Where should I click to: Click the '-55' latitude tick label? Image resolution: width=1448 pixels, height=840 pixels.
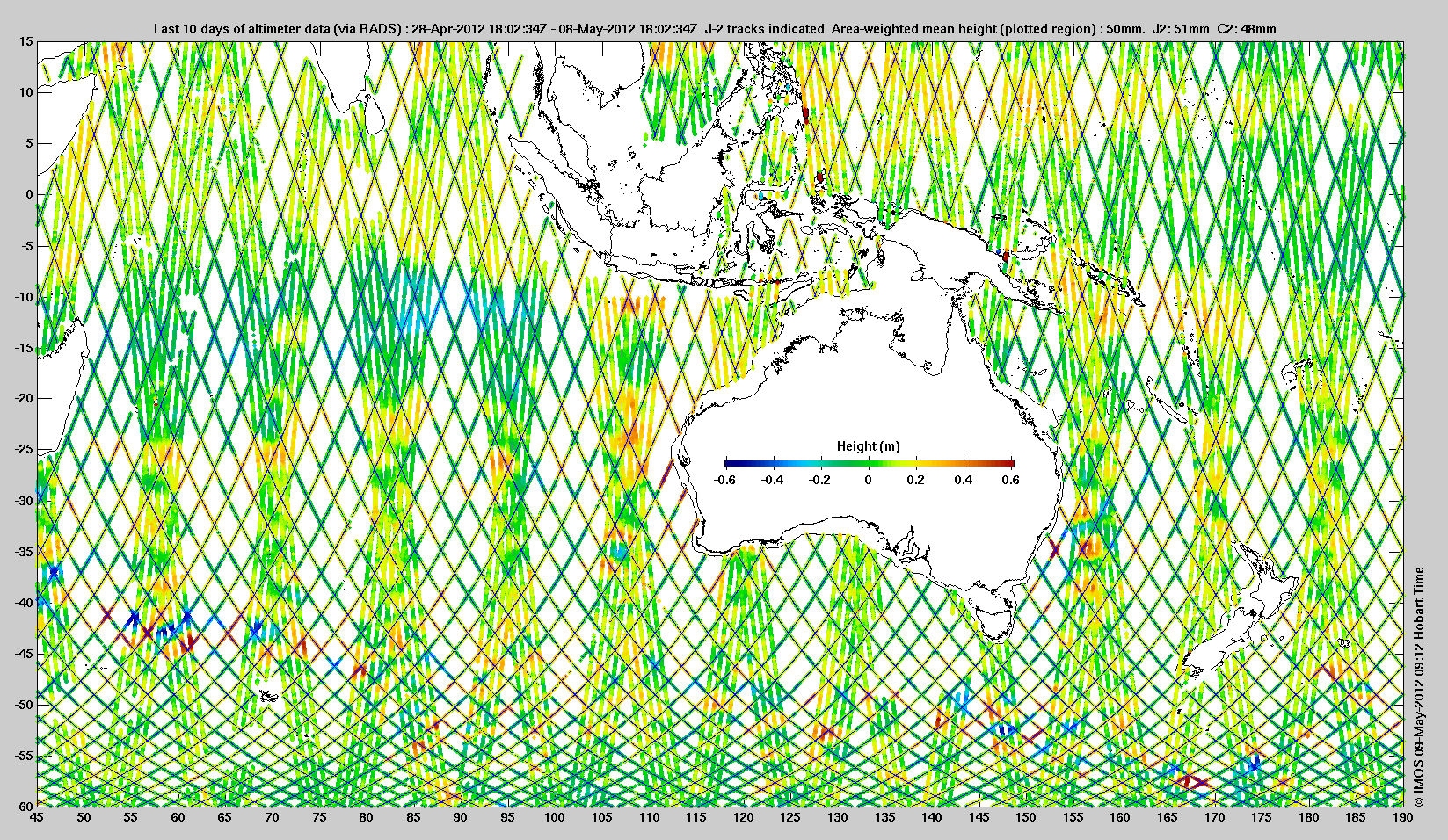click(x=24, y=756)
